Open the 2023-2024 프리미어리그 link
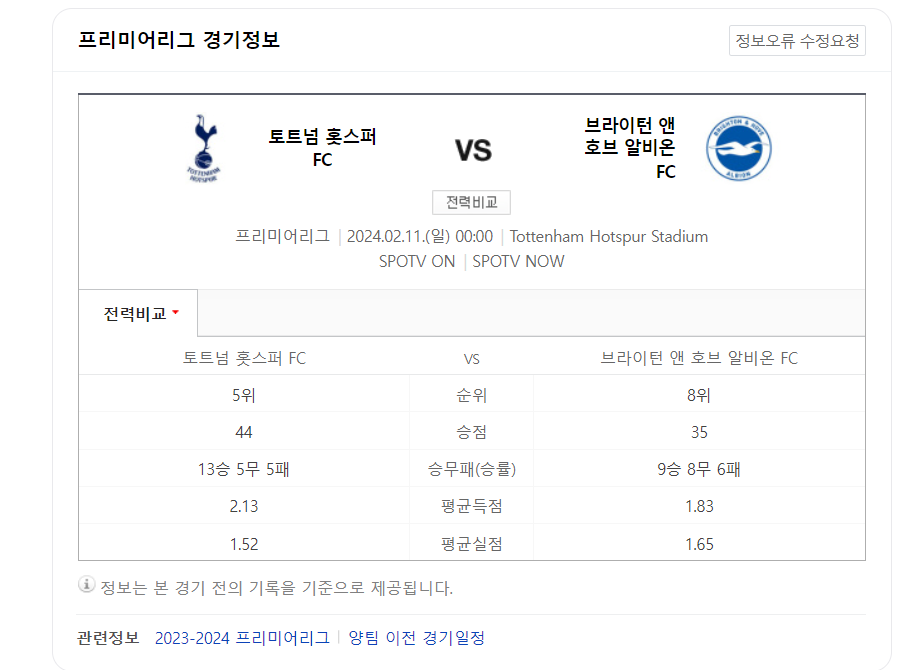Screen dimensions: 912x670 (x=242, y=638)
